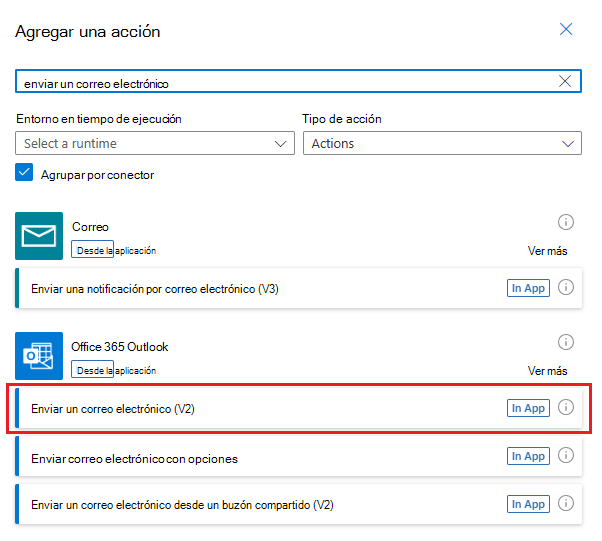Screen dimensions: 602x541
Task: Open the Entorno en tiempo de ejecución dropdown
Action: coord(155,143)
